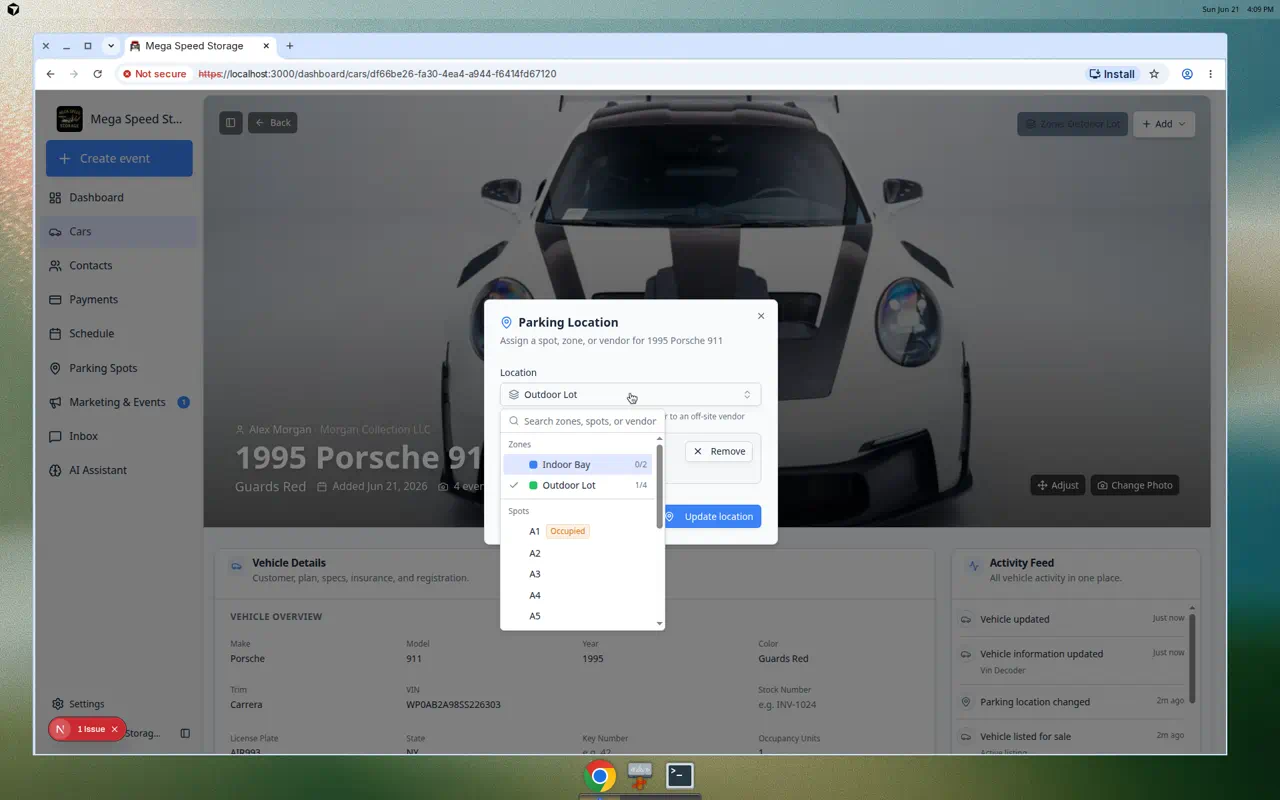Open the terminal from the dock
Screen dimensions: 1280x800
coord(680,775)
